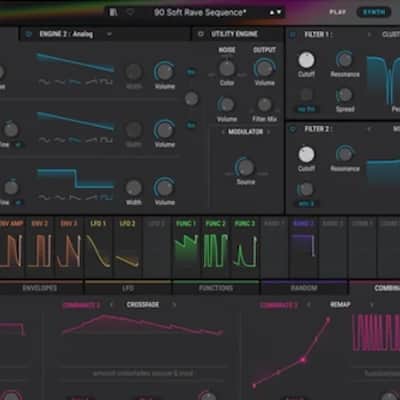Switch to the SYNTH view
Viewport: 400px width, 400px height.
[x=374, y=12]
